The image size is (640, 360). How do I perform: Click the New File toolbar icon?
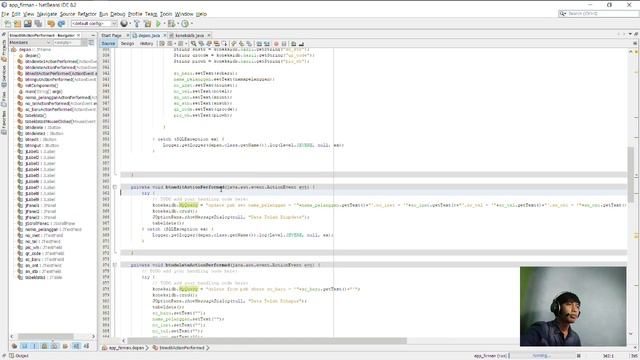pos(8,24)
